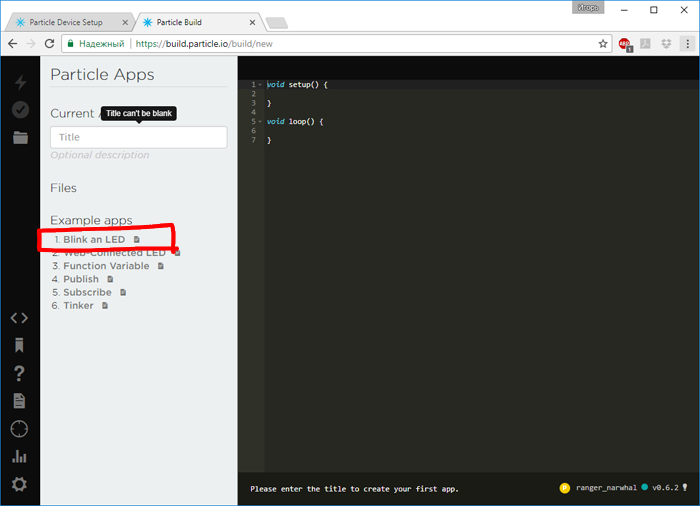Click the Save folder icon
700x506 pixels.
point(20,138)
